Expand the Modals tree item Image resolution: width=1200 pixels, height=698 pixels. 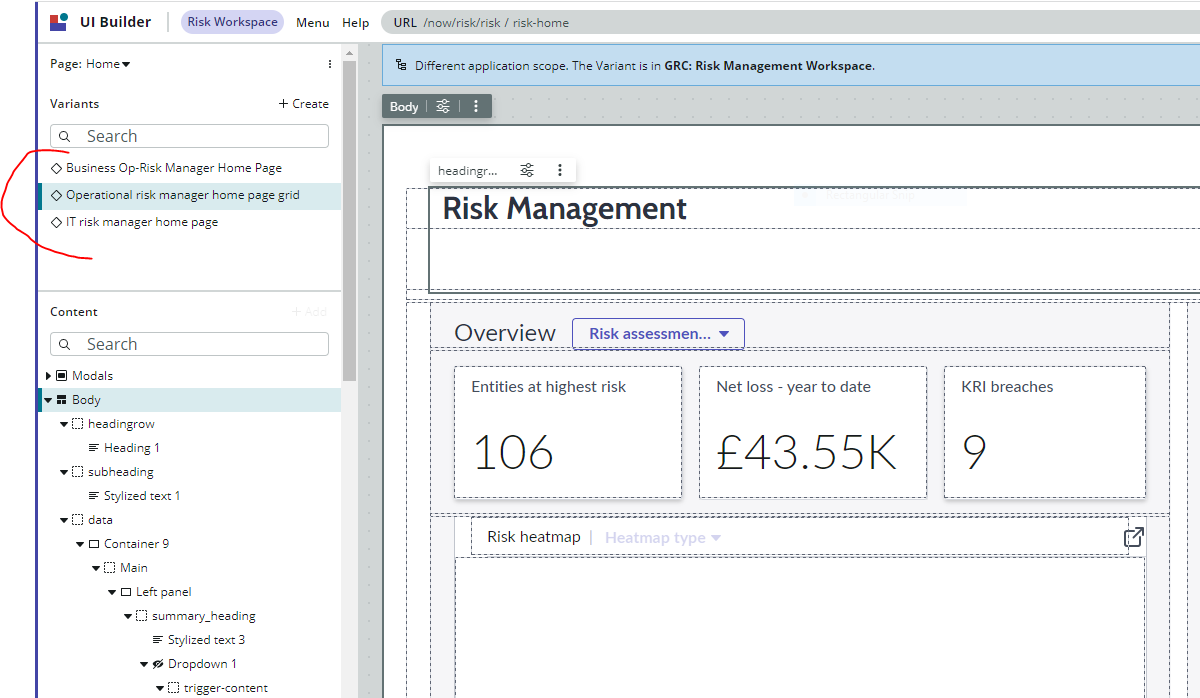point(48,375)
